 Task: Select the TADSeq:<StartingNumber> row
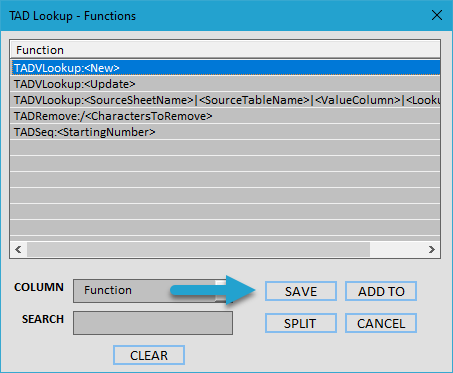225,132
